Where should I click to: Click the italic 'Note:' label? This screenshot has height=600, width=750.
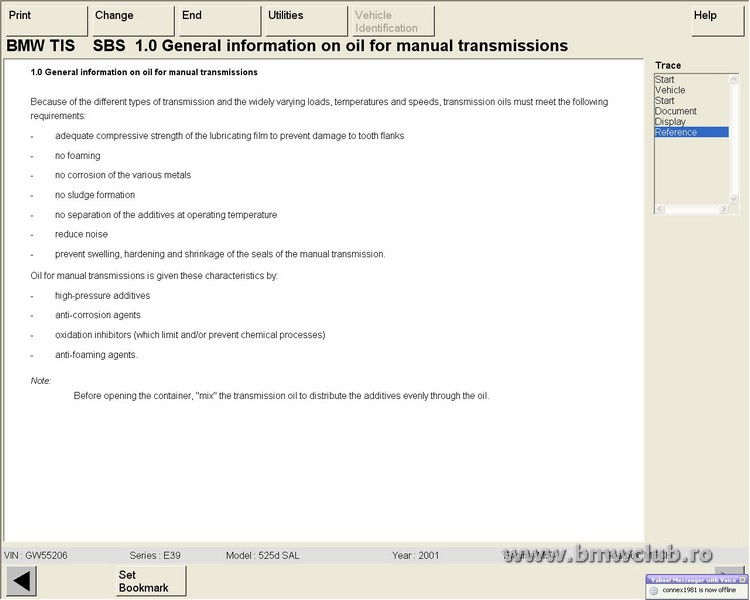(41, 381)
